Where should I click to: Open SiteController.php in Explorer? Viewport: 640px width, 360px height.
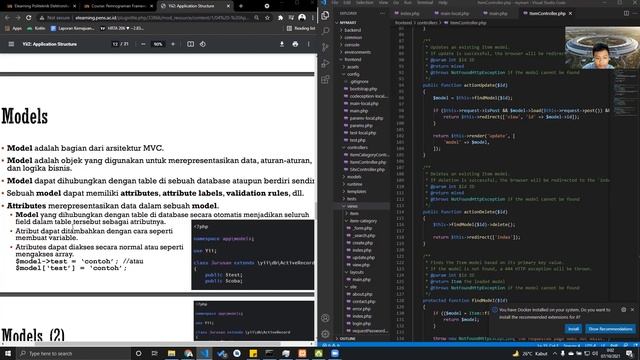point(366,169)
